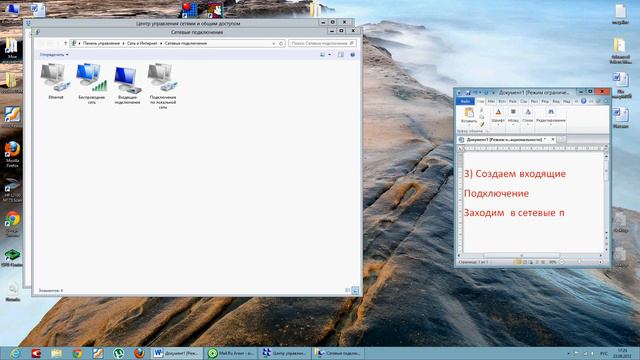The image size is (640, 360).
Task: Switch to Центр управления taskbar button
Action: pos(285,353)
